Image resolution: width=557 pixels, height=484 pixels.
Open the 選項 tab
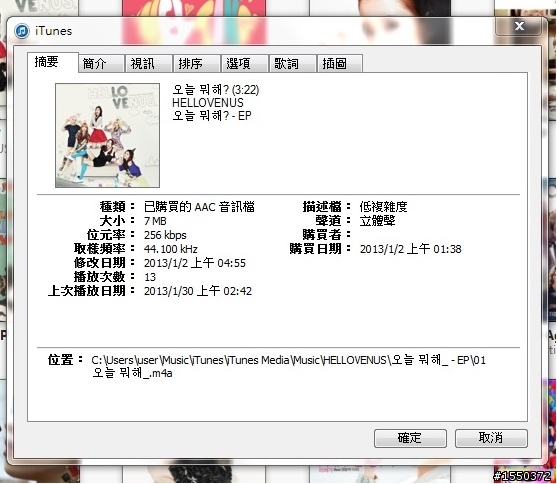(x=245, y=64)
